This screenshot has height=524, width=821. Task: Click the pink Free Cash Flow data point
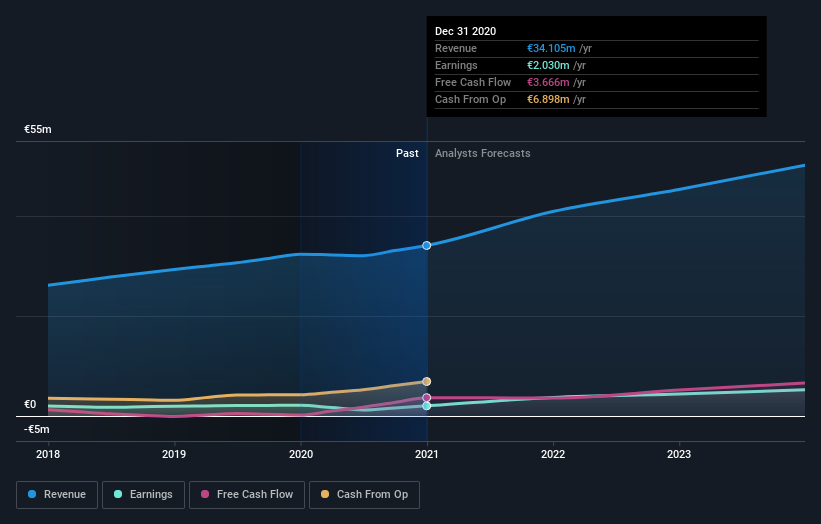tap(427, 398)
